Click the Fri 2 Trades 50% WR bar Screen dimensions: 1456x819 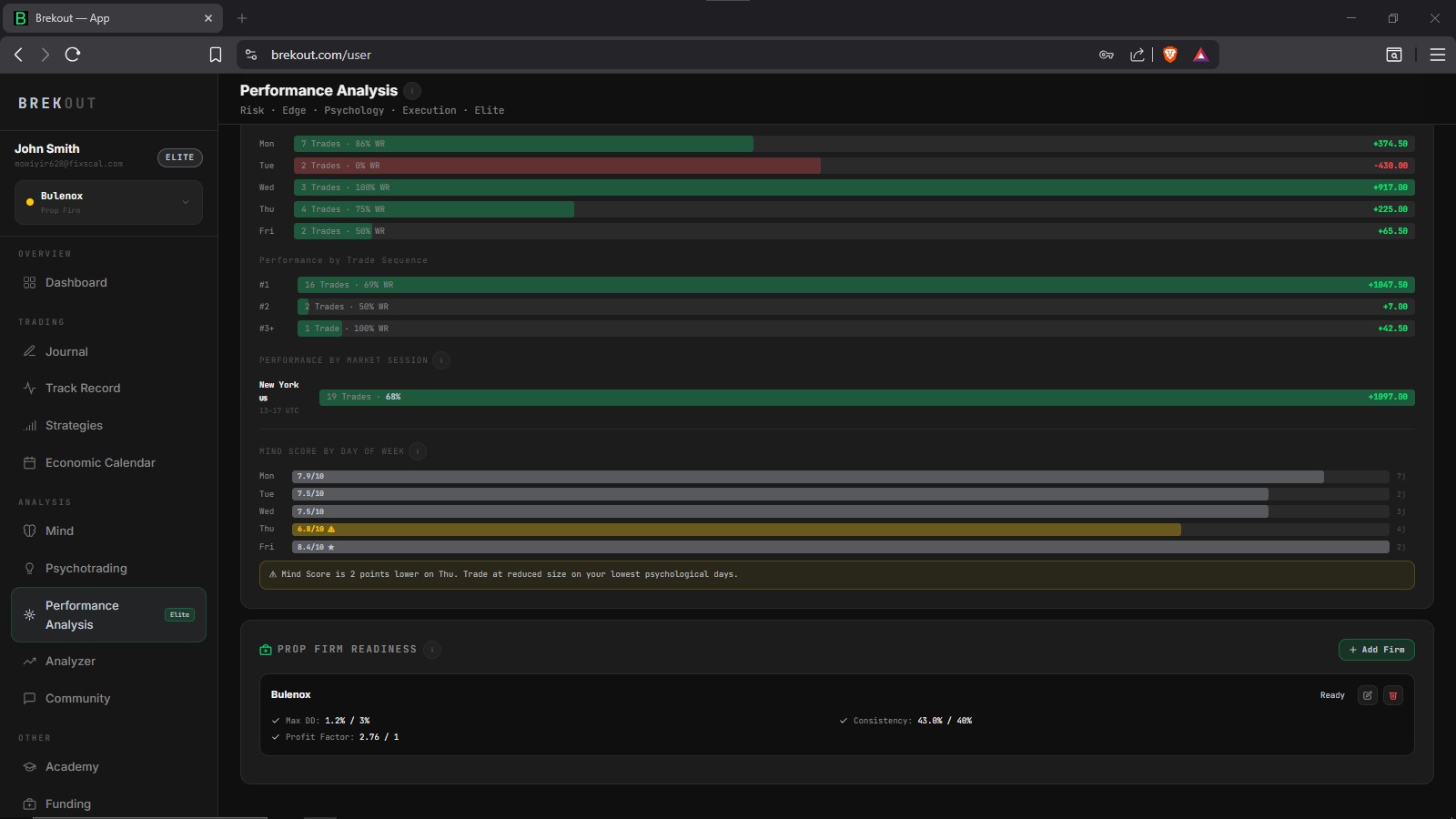click(333, 231)
